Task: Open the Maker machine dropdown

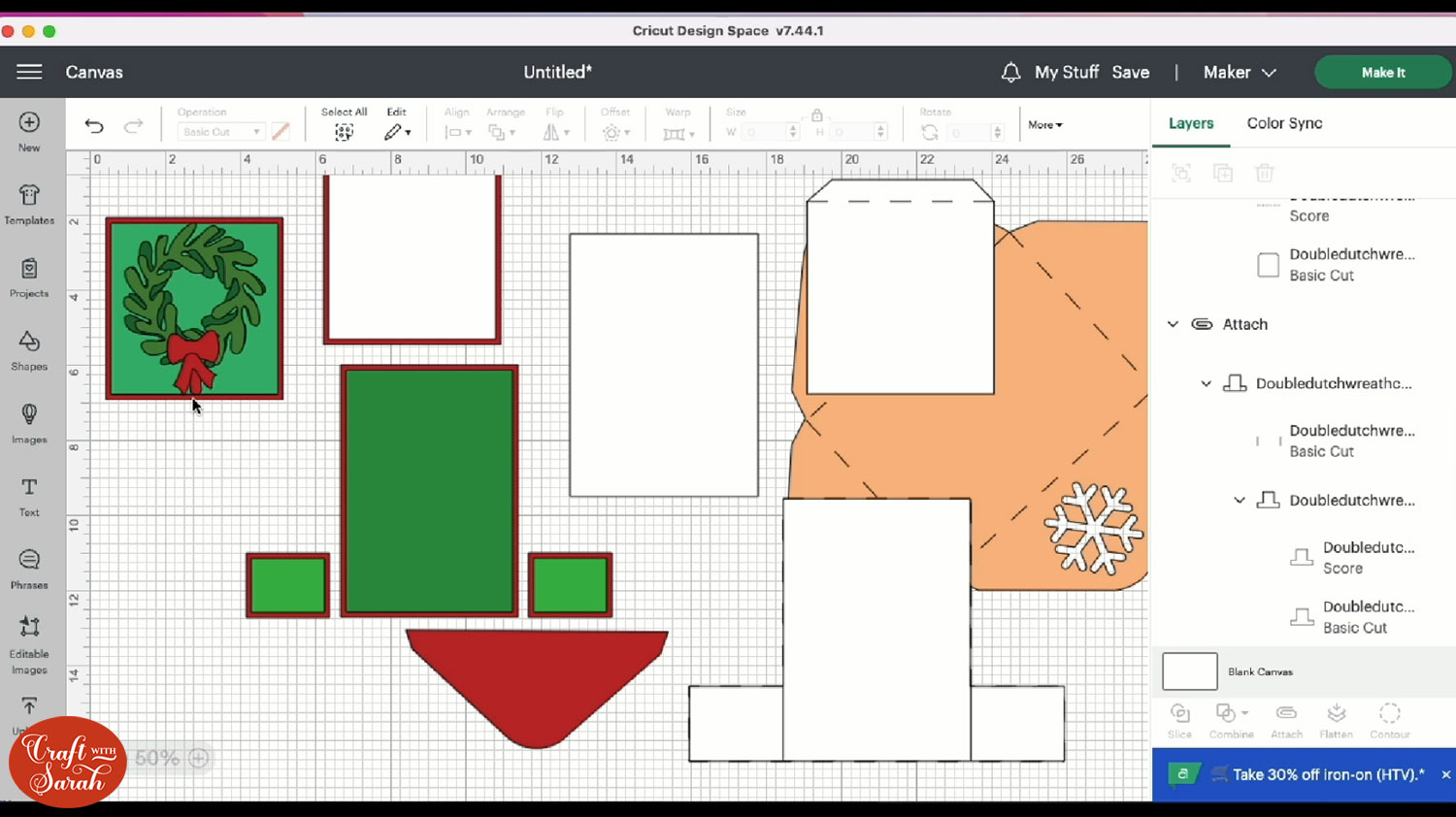Action: (x=1240, y=72)
